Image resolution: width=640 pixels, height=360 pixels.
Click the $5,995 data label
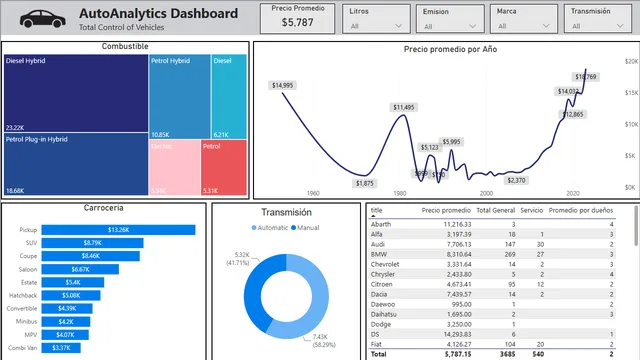pos(451,142)
